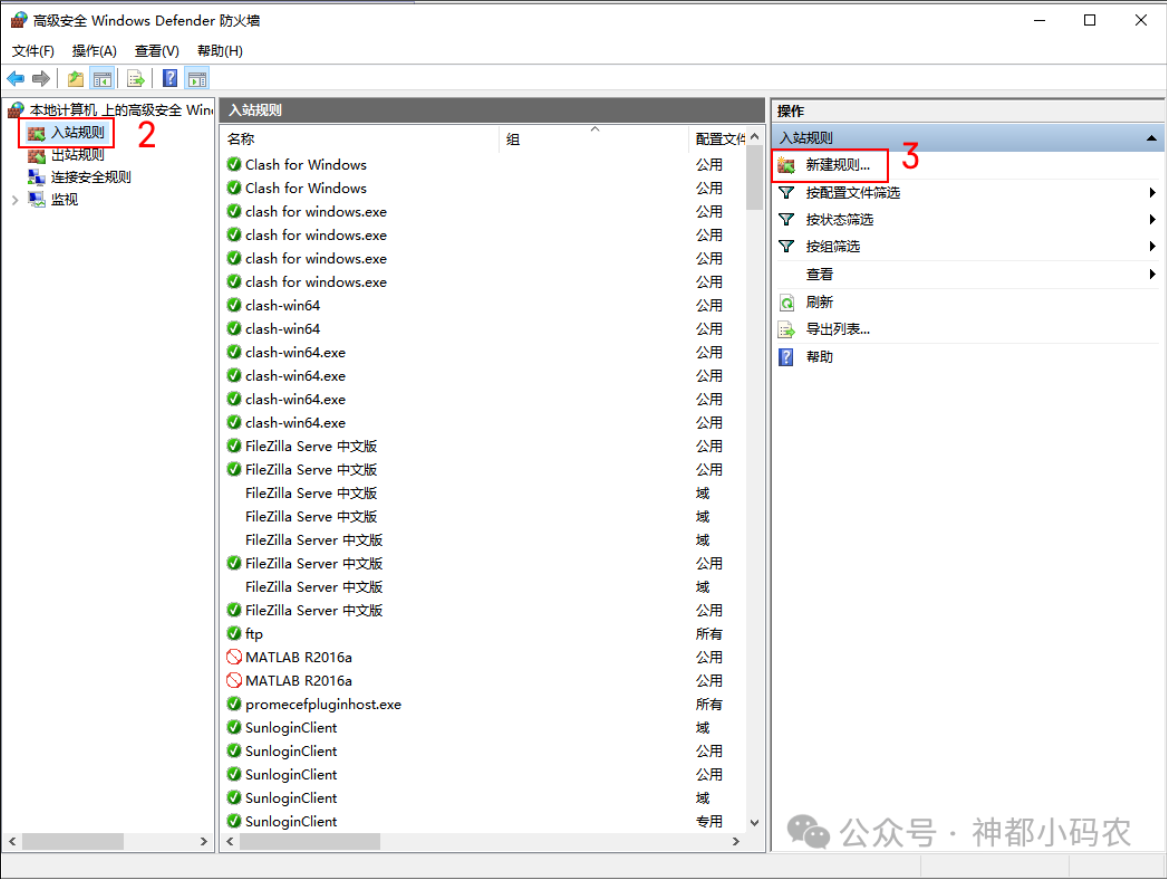Click 新建规则... in actions pane
This screenshot has height=879, width=1167.
837,165
